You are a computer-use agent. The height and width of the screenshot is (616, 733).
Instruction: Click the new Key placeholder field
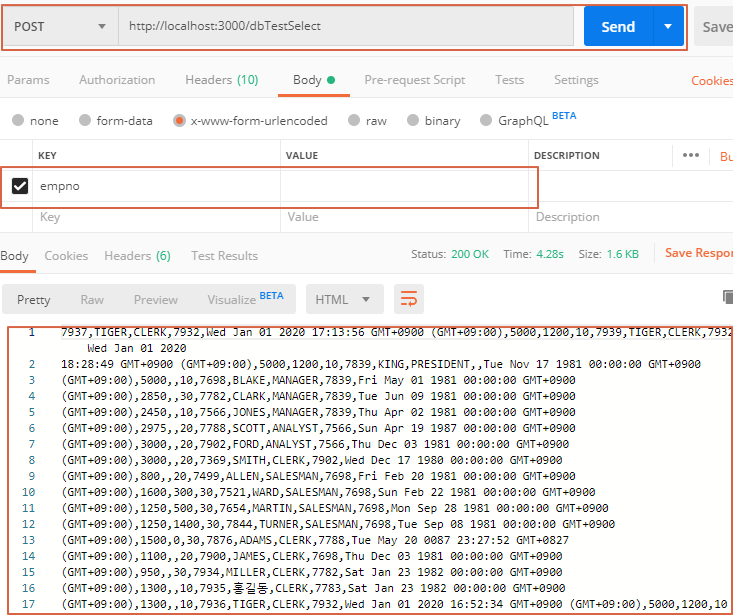click(x=157, y=217)
